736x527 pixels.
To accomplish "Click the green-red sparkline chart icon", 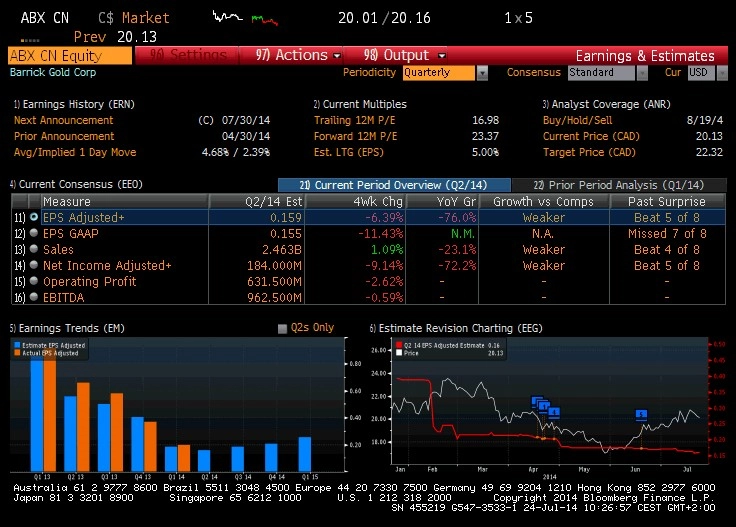I will tap(265, 19).
